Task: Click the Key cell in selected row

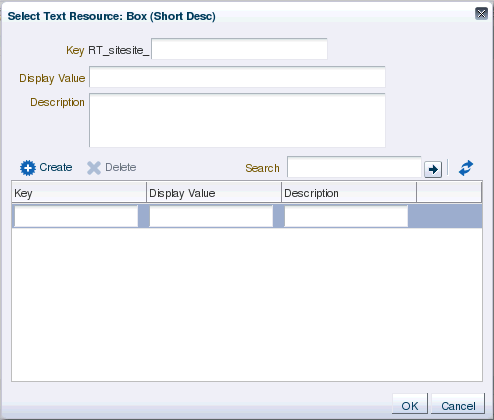Action: (76, 216)
